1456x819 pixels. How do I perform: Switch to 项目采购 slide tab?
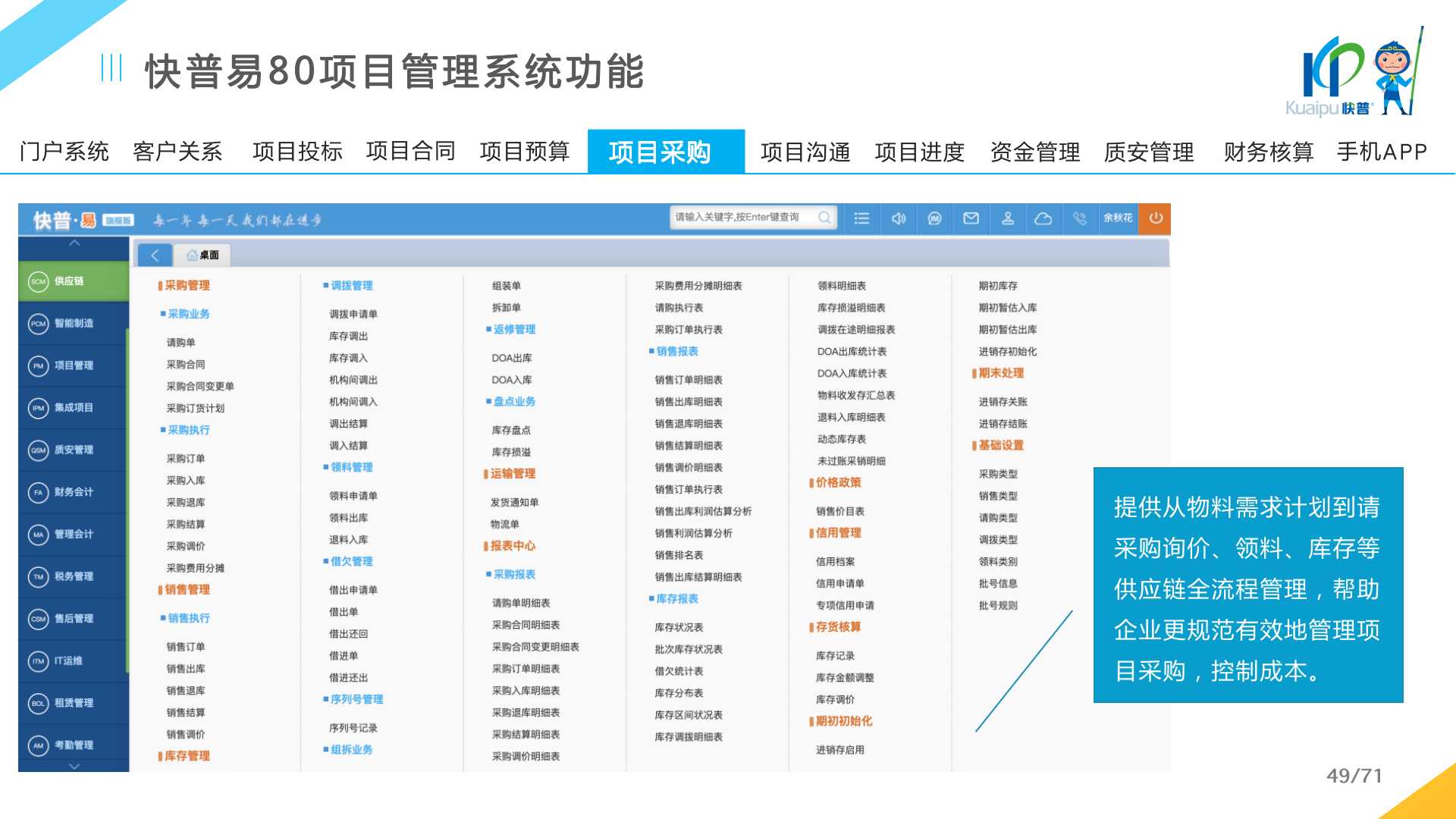click(659, 152)
